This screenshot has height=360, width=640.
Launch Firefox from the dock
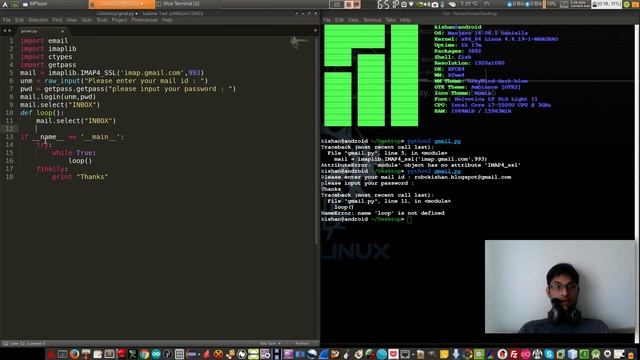coord(74,354)
